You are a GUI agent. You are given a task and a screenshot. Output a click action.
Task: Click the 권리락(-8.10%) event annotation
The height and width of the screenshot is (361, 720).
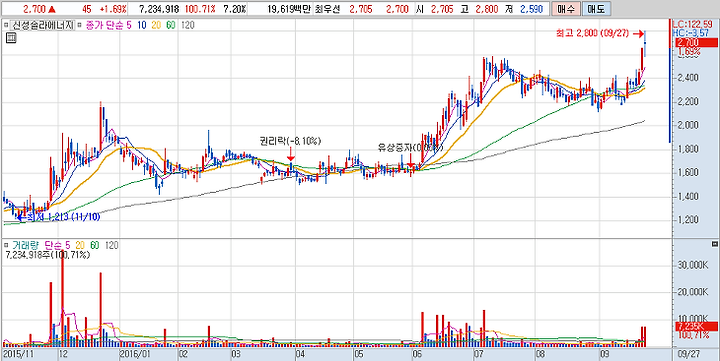click(290, 141)
